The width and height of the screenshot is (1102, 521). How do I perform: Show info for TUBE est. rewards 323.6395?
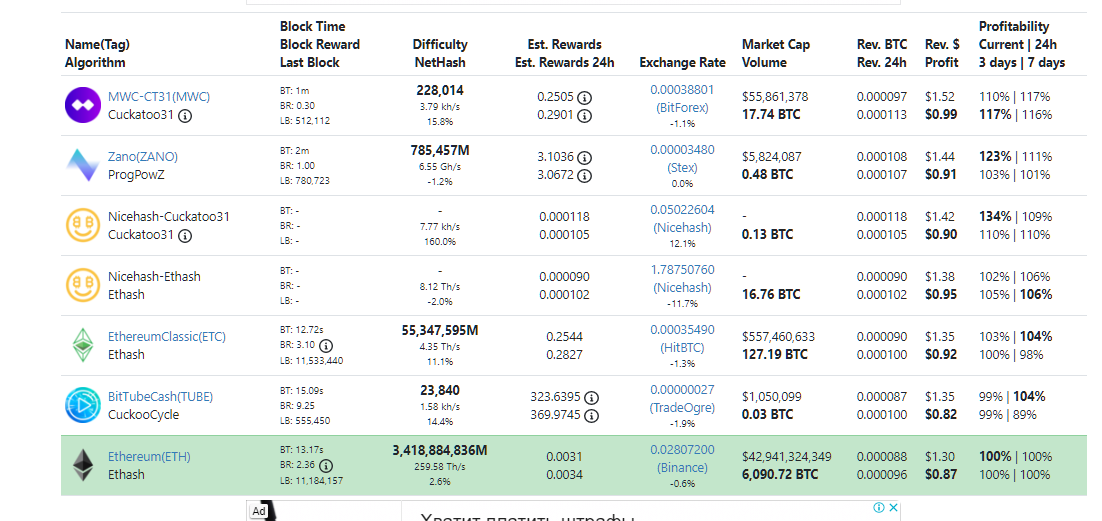[x=592, y=397]
